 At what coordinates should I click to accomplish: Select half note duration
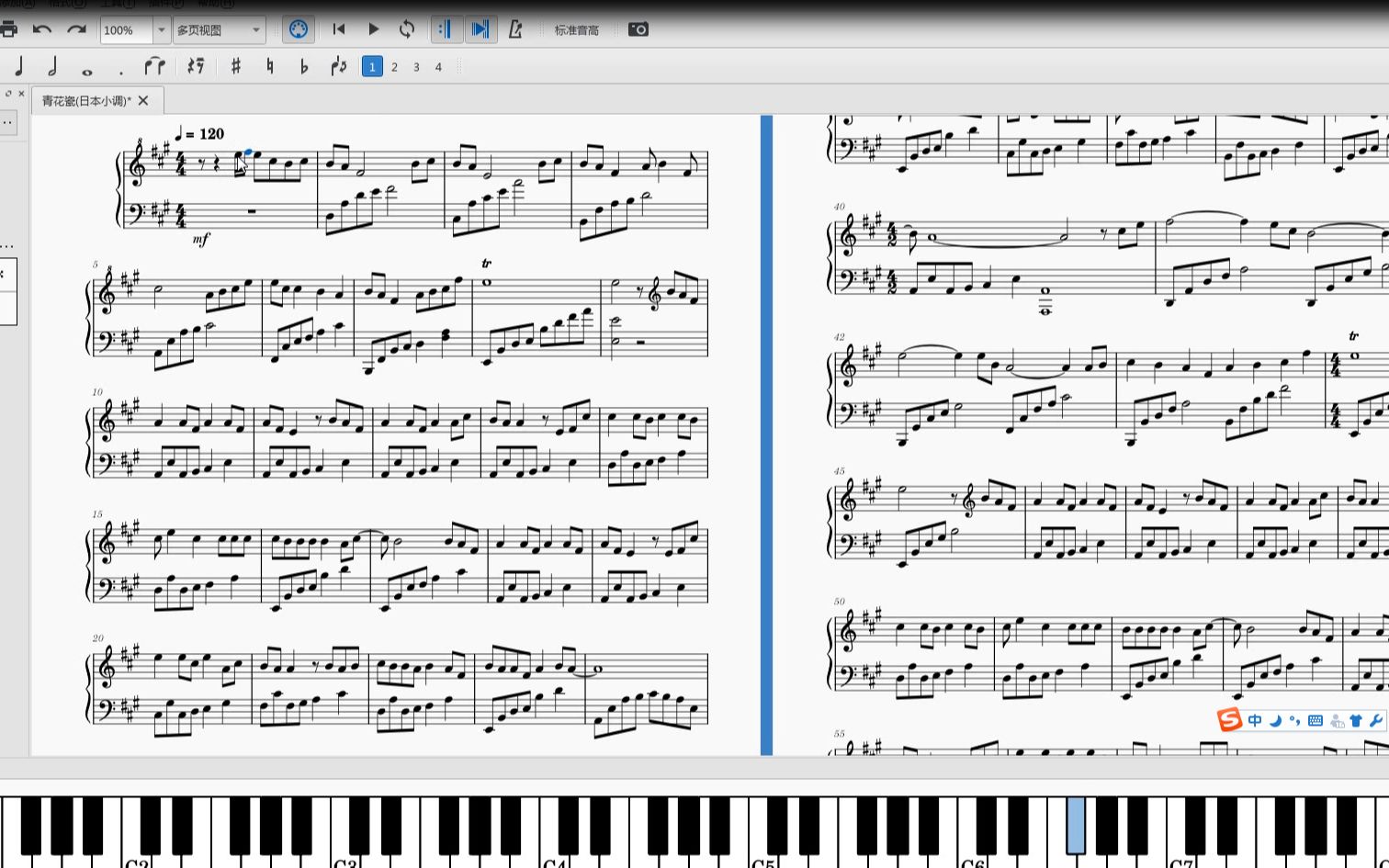(52, 66)
